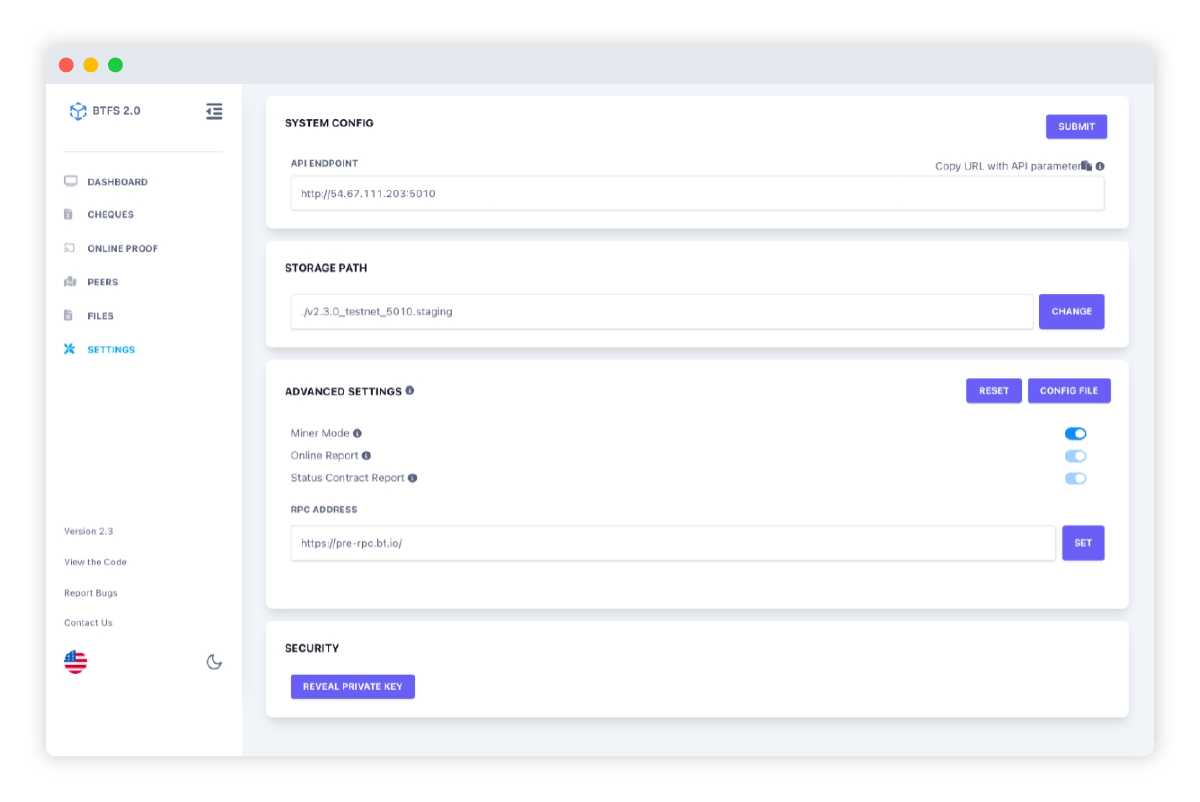Click the Security heading

312,648
